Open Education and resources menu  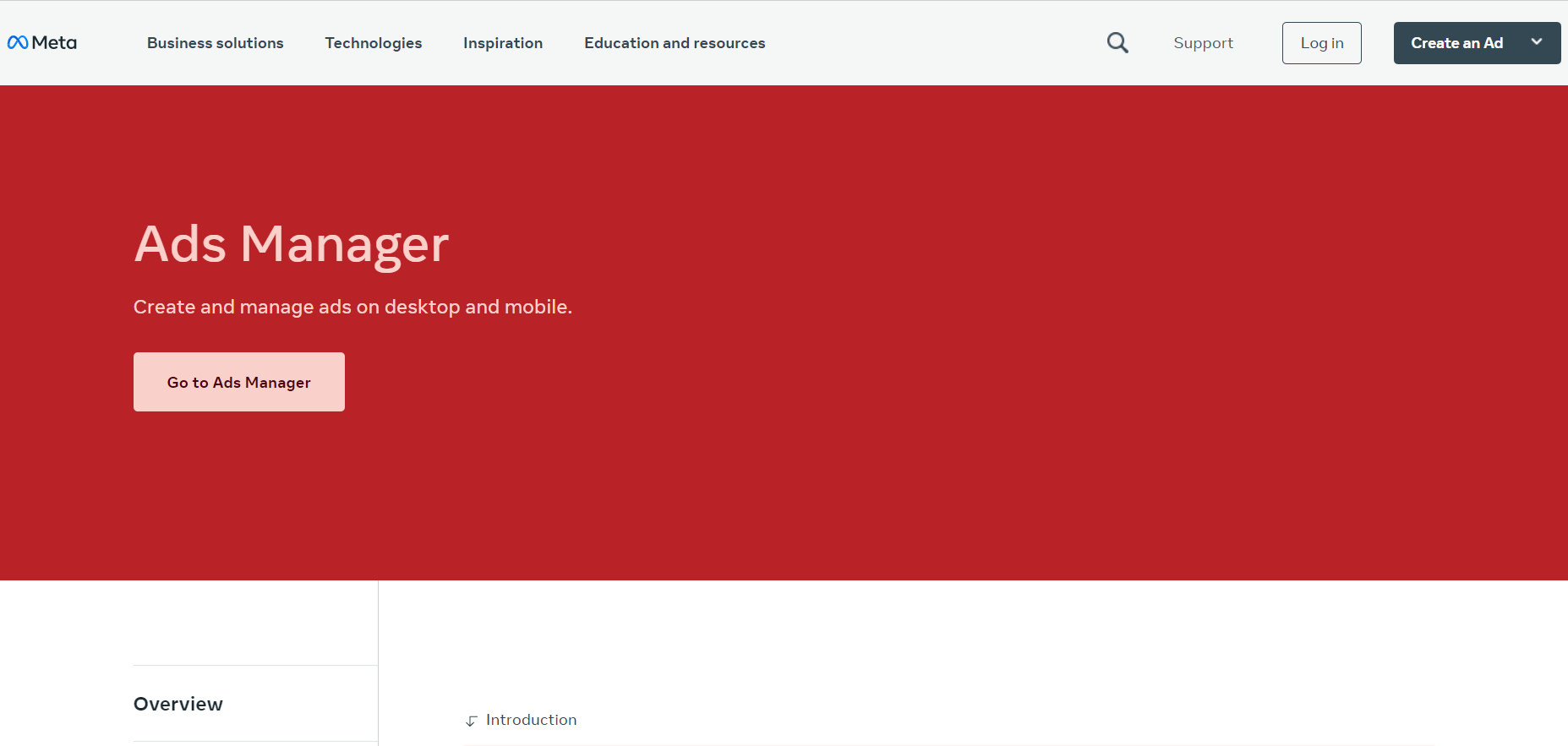pos(675,43)
